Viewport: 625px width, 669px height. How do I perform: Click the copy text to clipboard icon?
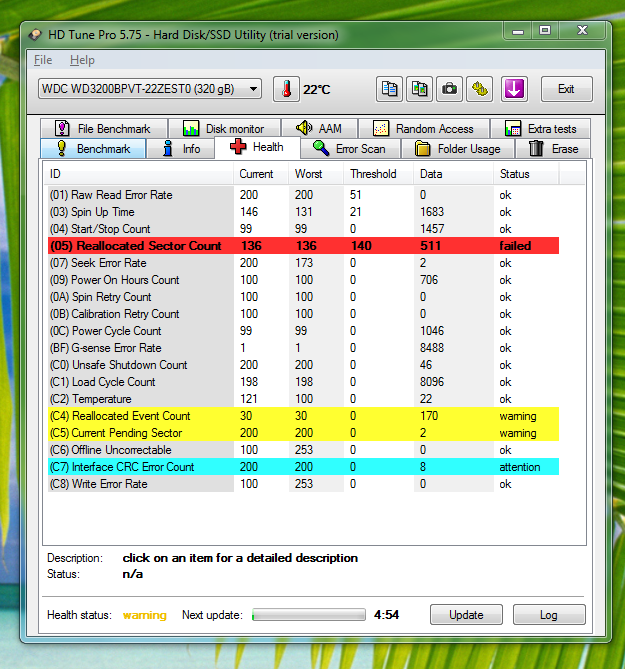point(389,90)
